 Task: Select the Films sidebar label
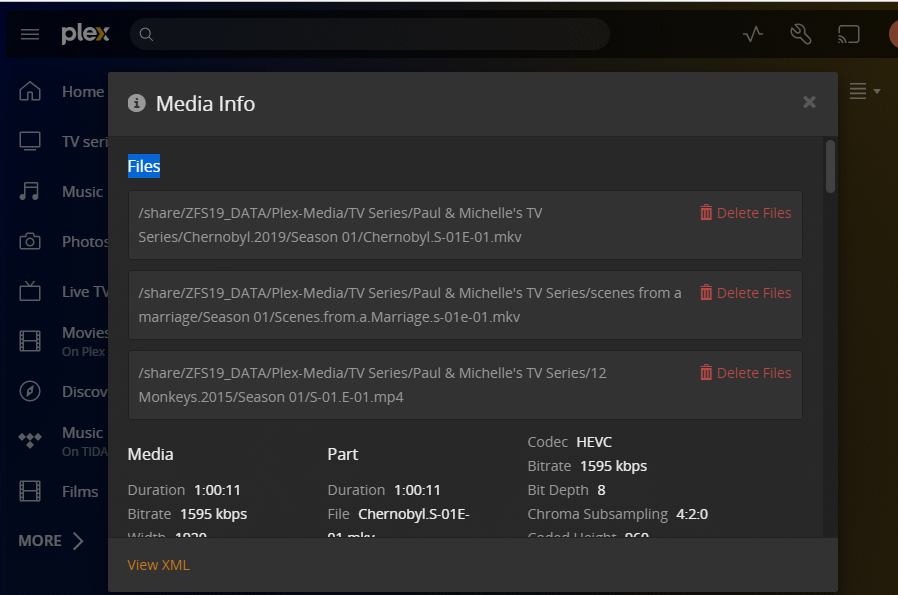coord(80,491)
